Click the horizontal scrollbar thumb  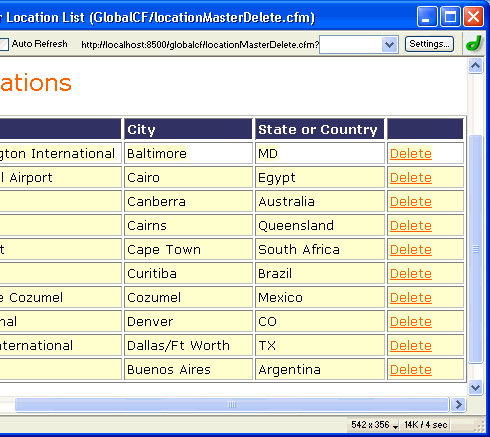pos(232,405)
